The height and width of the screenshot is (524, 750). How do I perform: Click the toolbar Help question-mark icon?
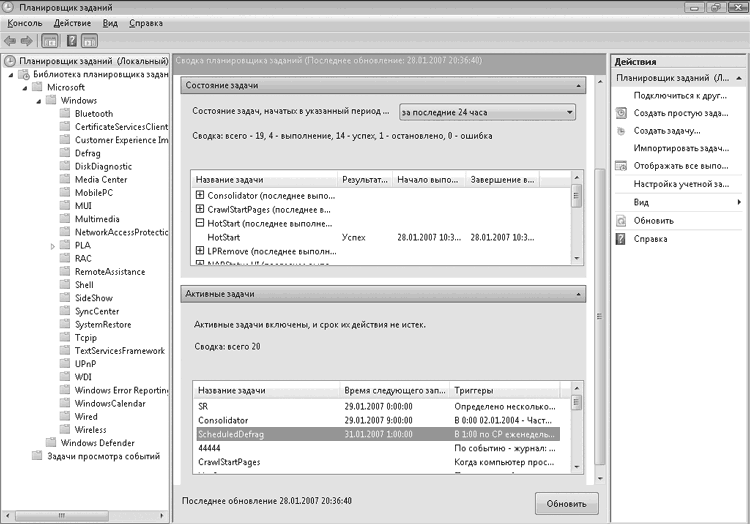point(71,41)
